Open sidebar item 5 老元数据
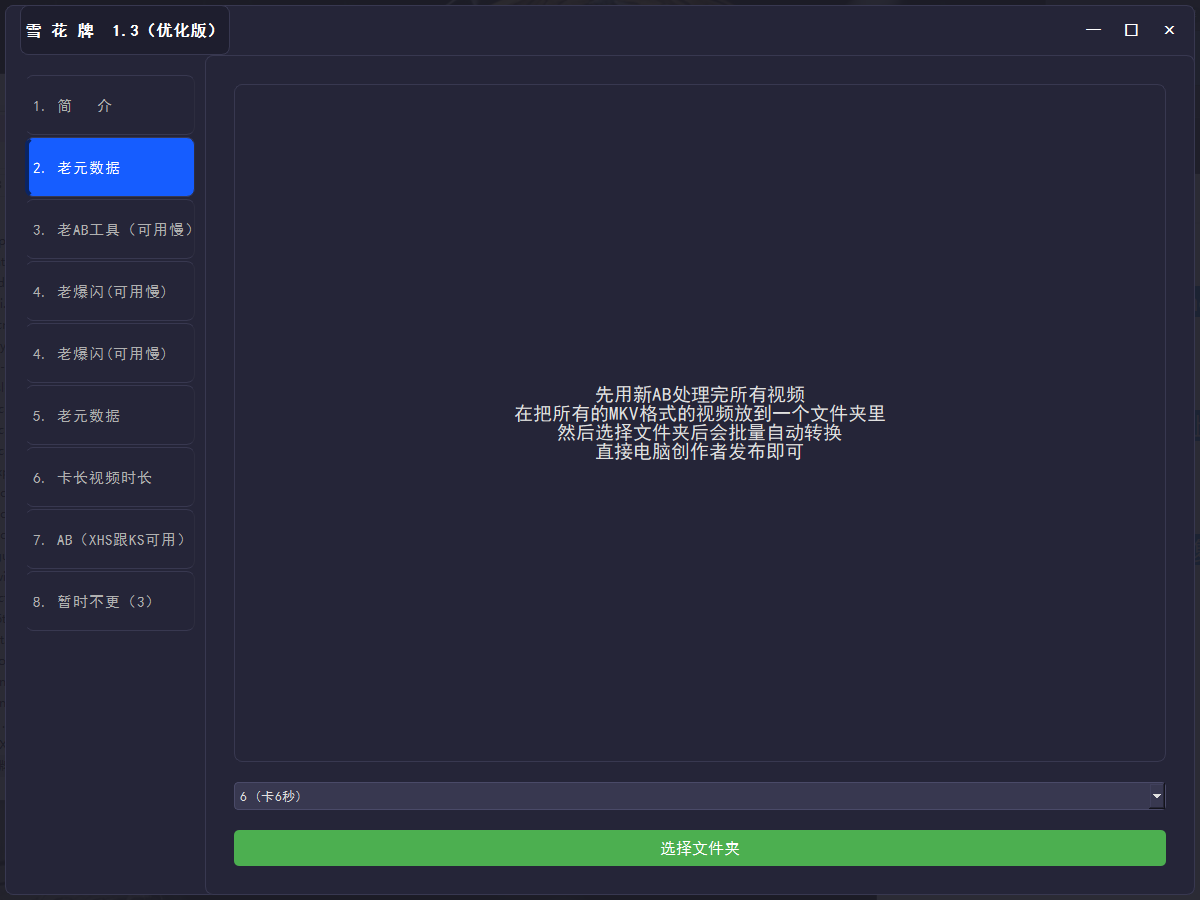1200x900 pixels. (110, 415)
